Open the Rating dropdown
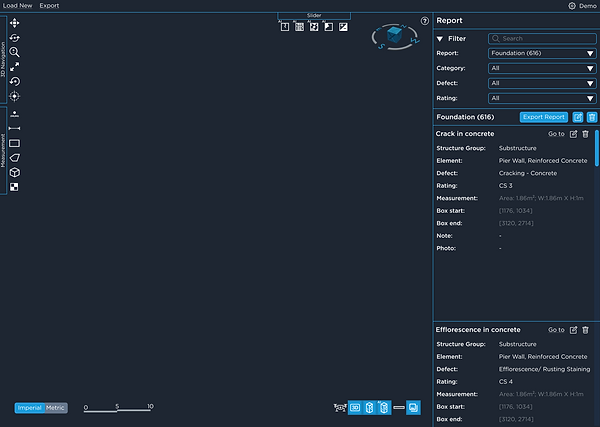600x427 pixels. click(x=542, y=98)
